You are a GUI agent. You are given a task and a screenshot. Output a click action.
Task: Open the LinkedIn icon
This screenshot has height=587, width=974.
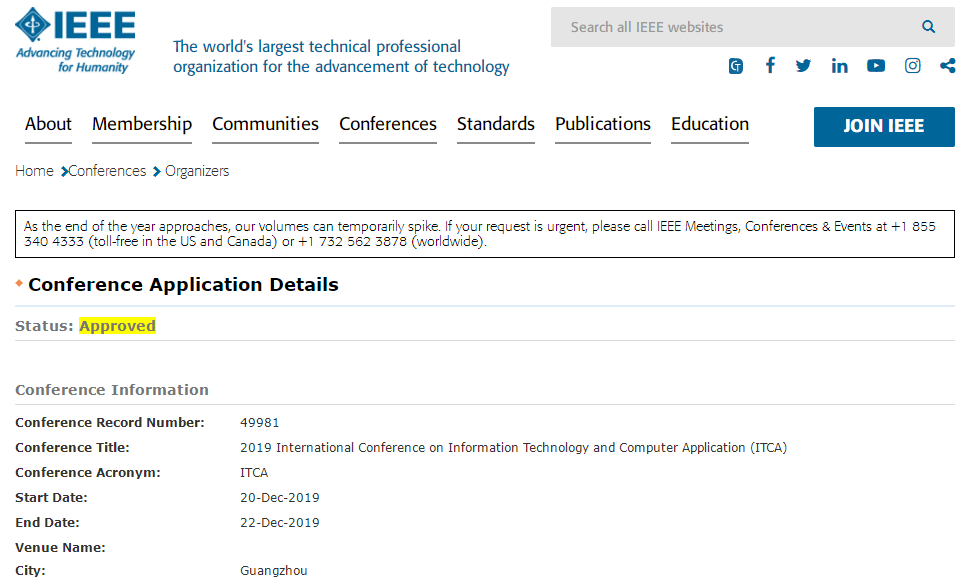[x=839, y=66]
